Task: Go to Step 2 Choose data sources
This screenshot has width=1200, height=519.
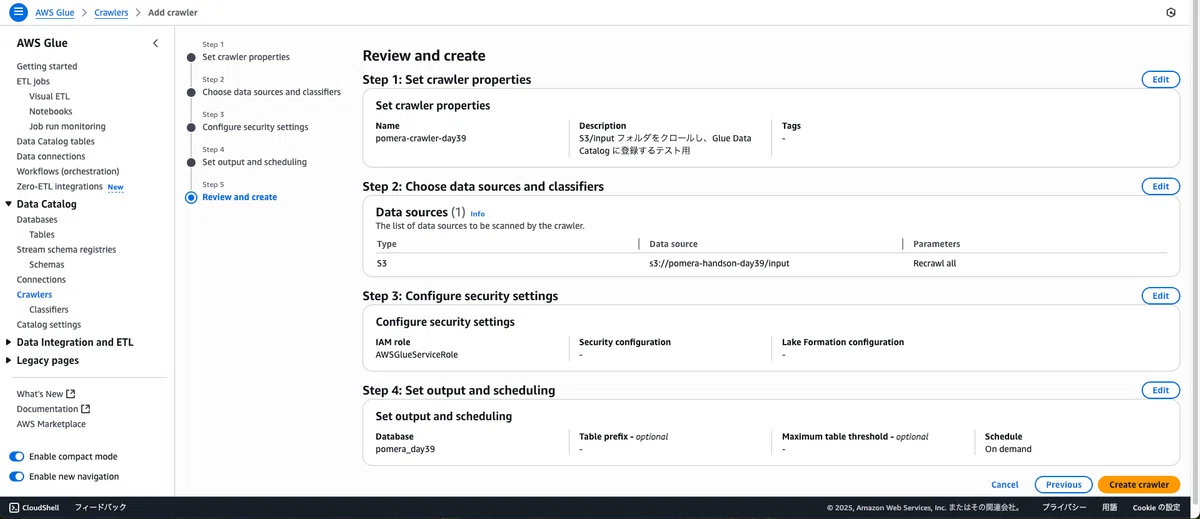Action: (271, 92)
